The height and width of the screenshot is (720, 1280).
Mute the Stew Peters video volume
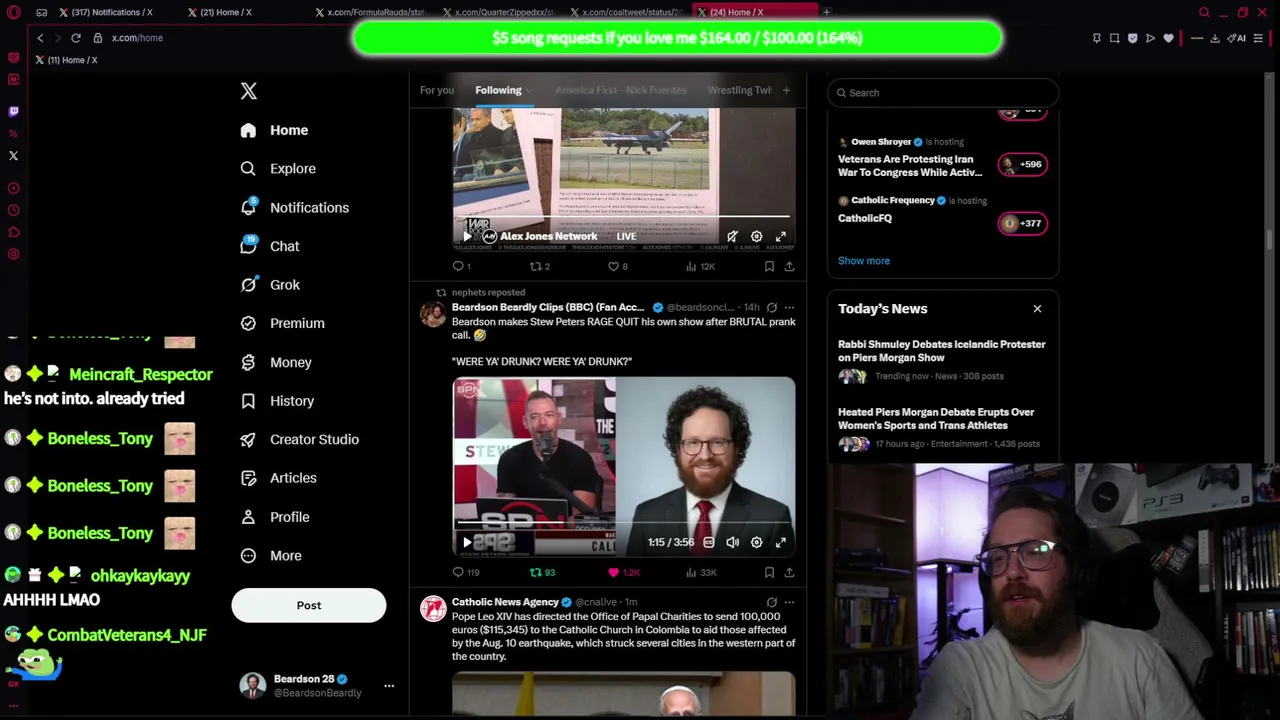click(732, 542)
